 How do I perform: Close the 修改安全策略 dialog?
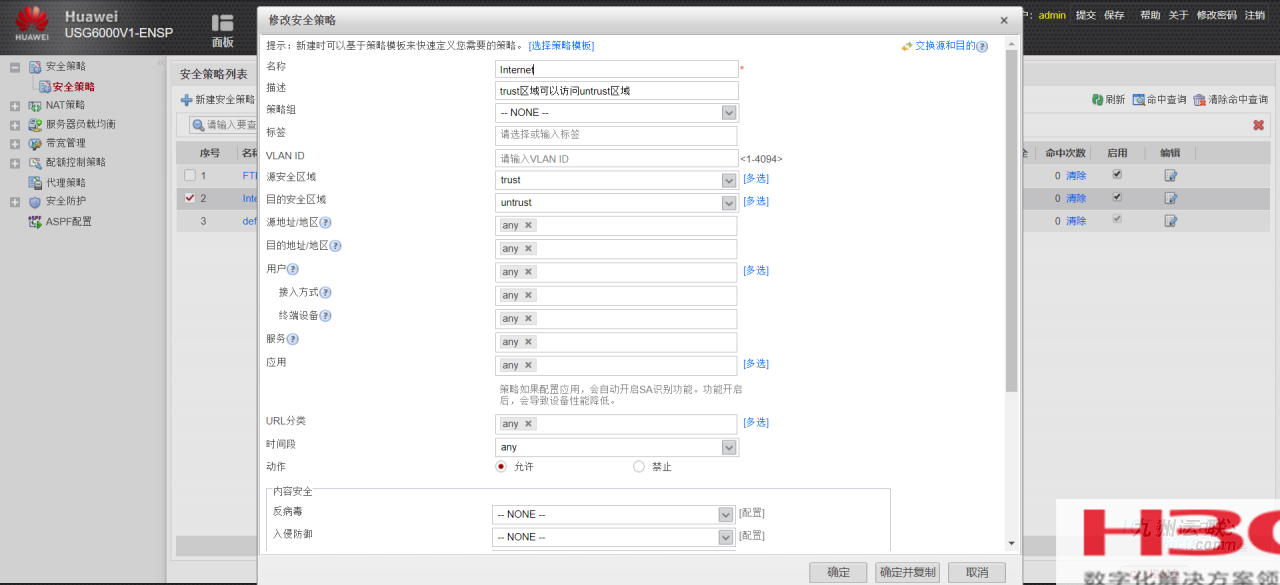point(1004,20)
